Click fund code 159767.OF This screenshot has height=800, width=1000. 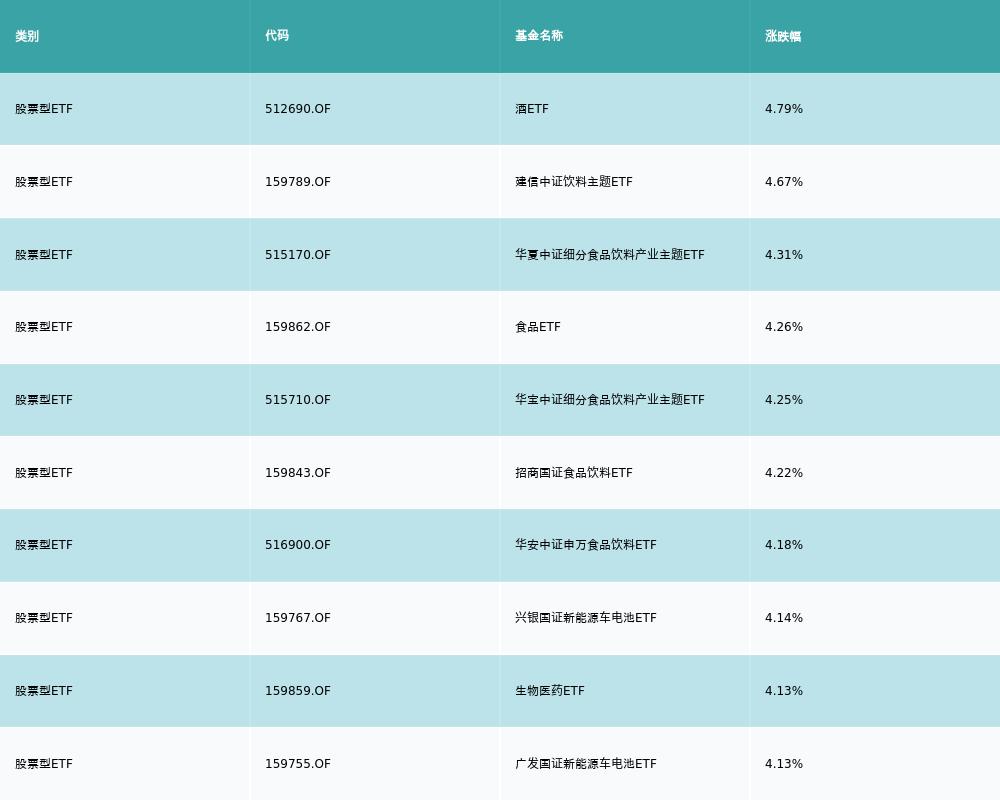(298, 618)
